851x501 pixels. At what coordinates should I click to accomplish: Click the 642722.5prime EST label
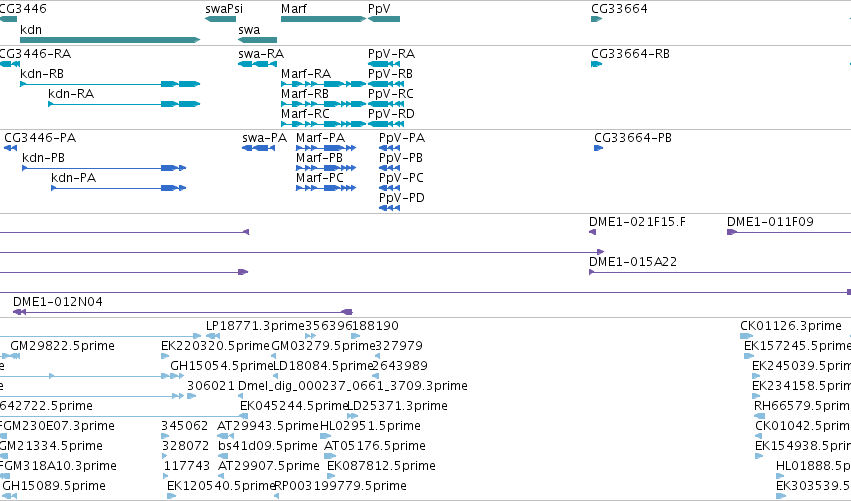point(46,406)
